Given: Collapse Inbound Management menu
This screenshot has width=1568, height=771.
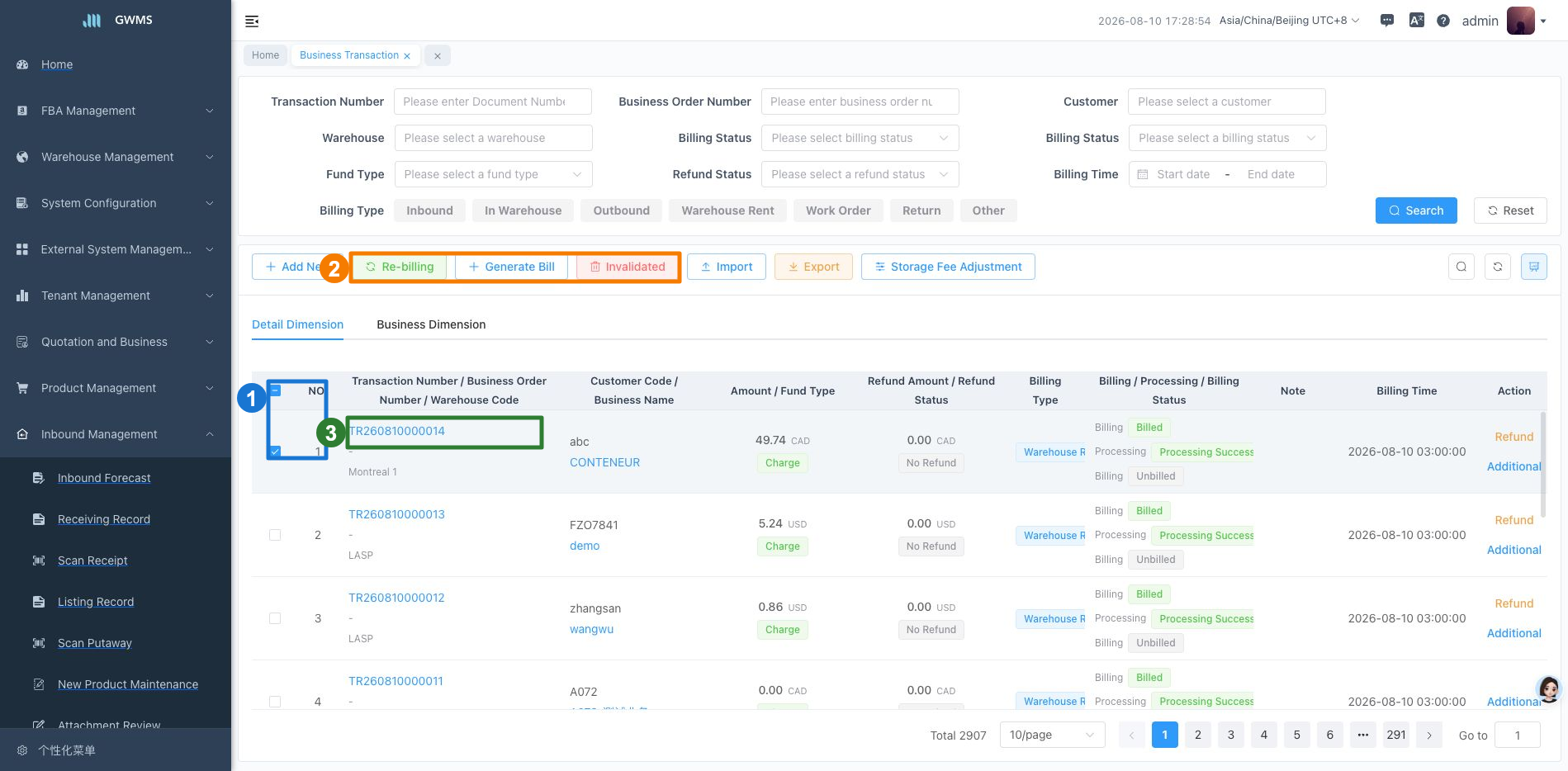Looking at the screenshot, I should 116,434.
